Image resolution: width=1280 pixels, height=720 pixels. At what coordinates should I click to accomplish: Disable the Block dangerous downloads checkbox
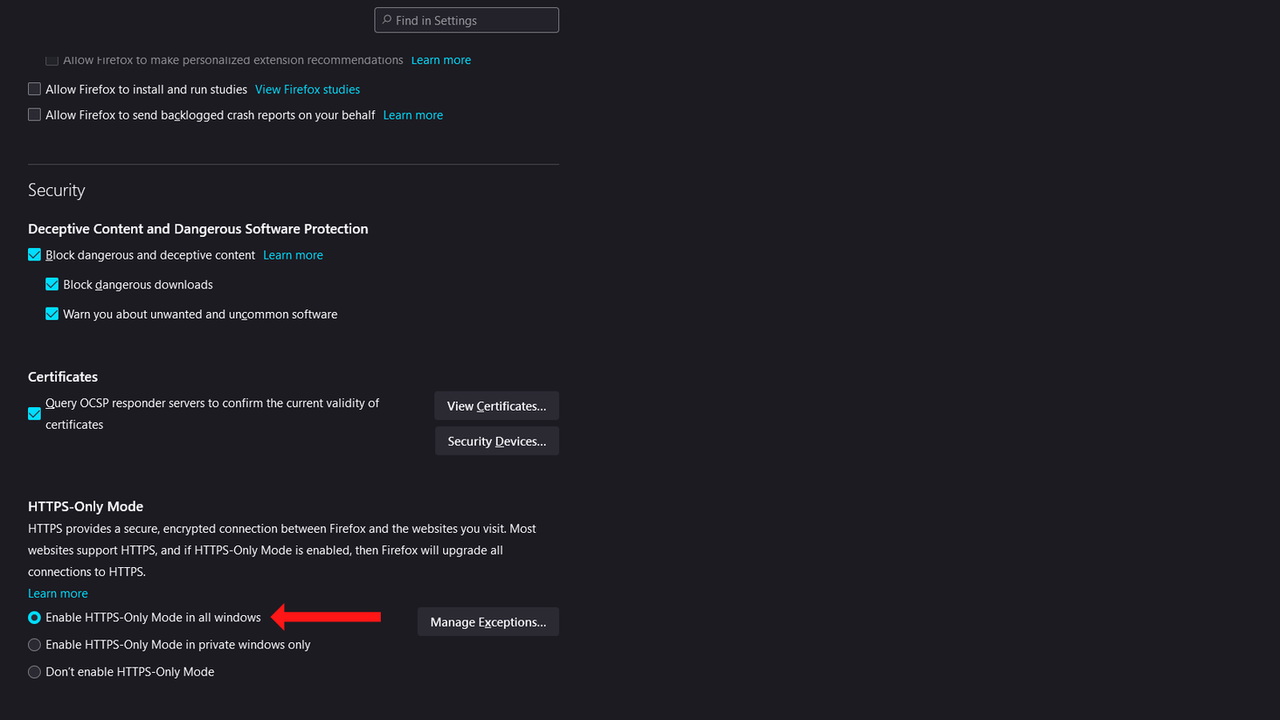pyautogui.click(x=52, y=285)
